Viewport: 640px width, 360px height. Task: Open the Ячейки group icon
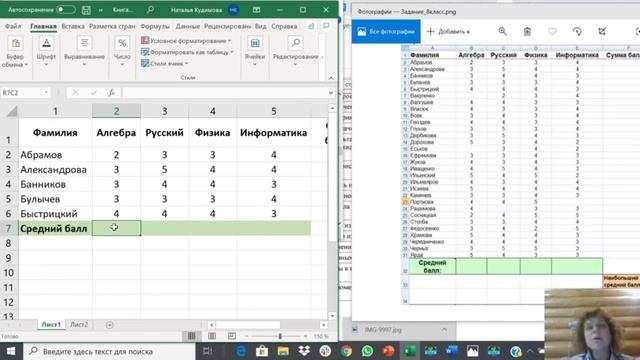point(255,43)
